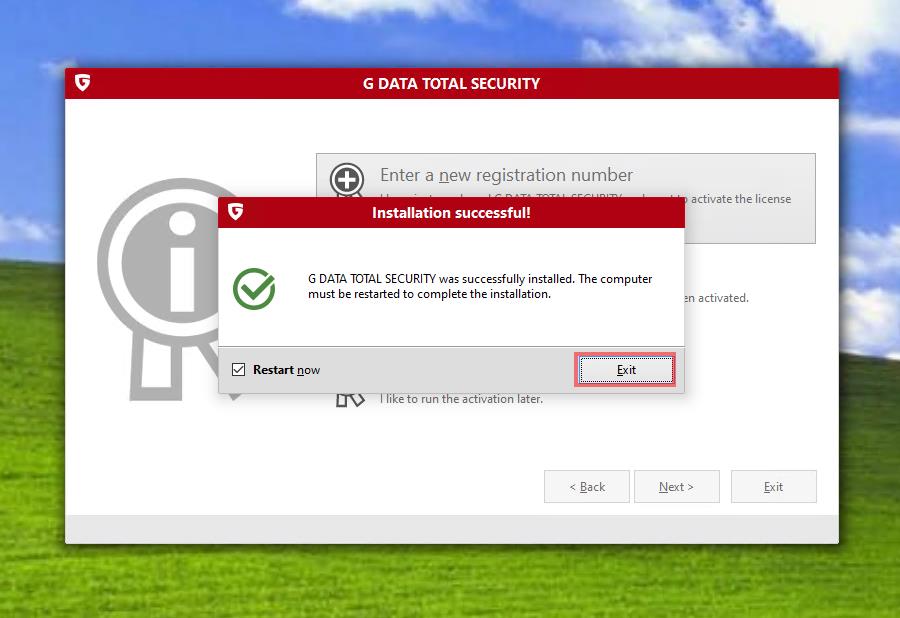Click the G DATA shield logo in the Installation successful dialog
This screenshot has height=618, width=900.
[x=236, y=212]
